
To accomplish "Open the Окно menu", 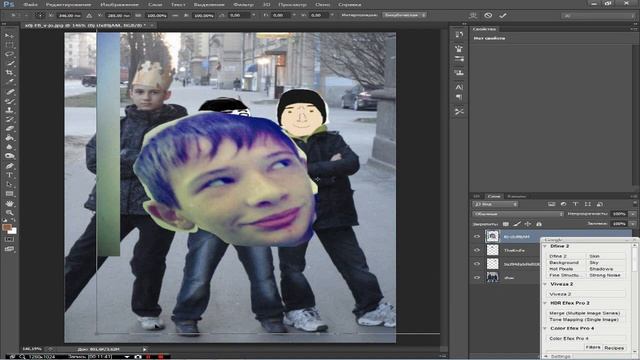I will click(x=322, y=4).
